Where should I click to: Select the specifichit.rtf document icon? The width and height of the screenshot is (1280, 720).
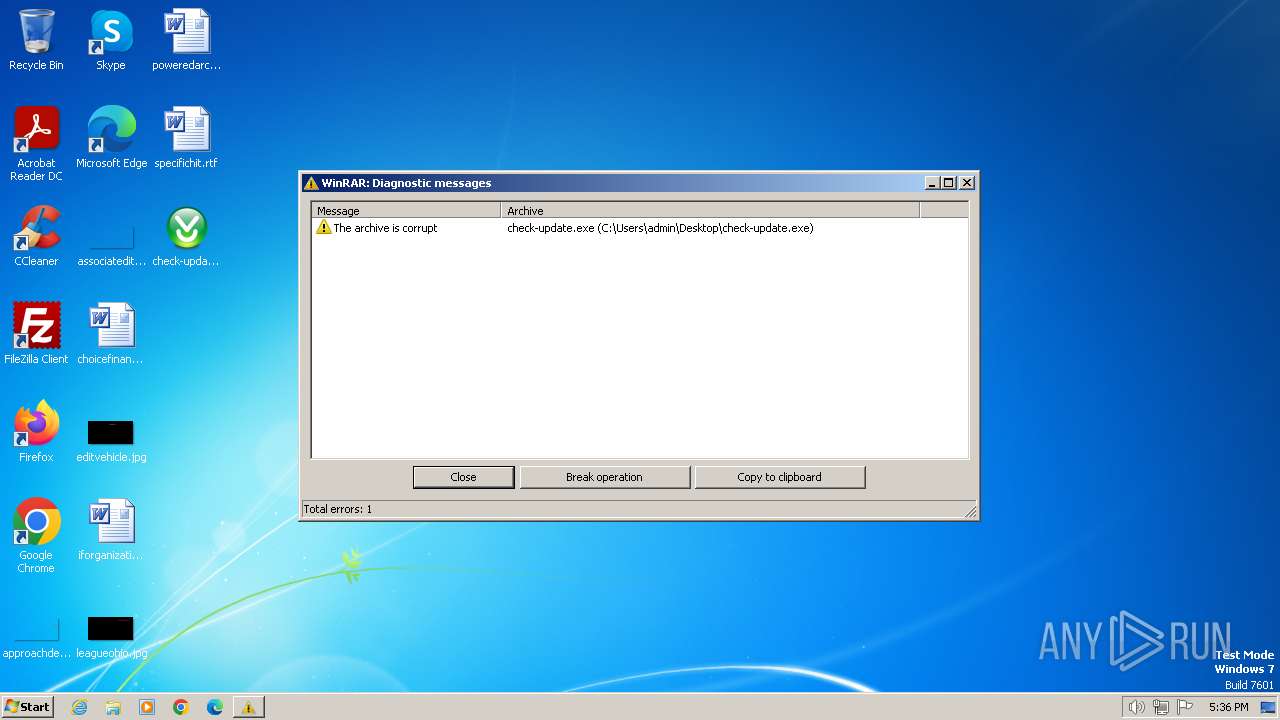[186, 137]
